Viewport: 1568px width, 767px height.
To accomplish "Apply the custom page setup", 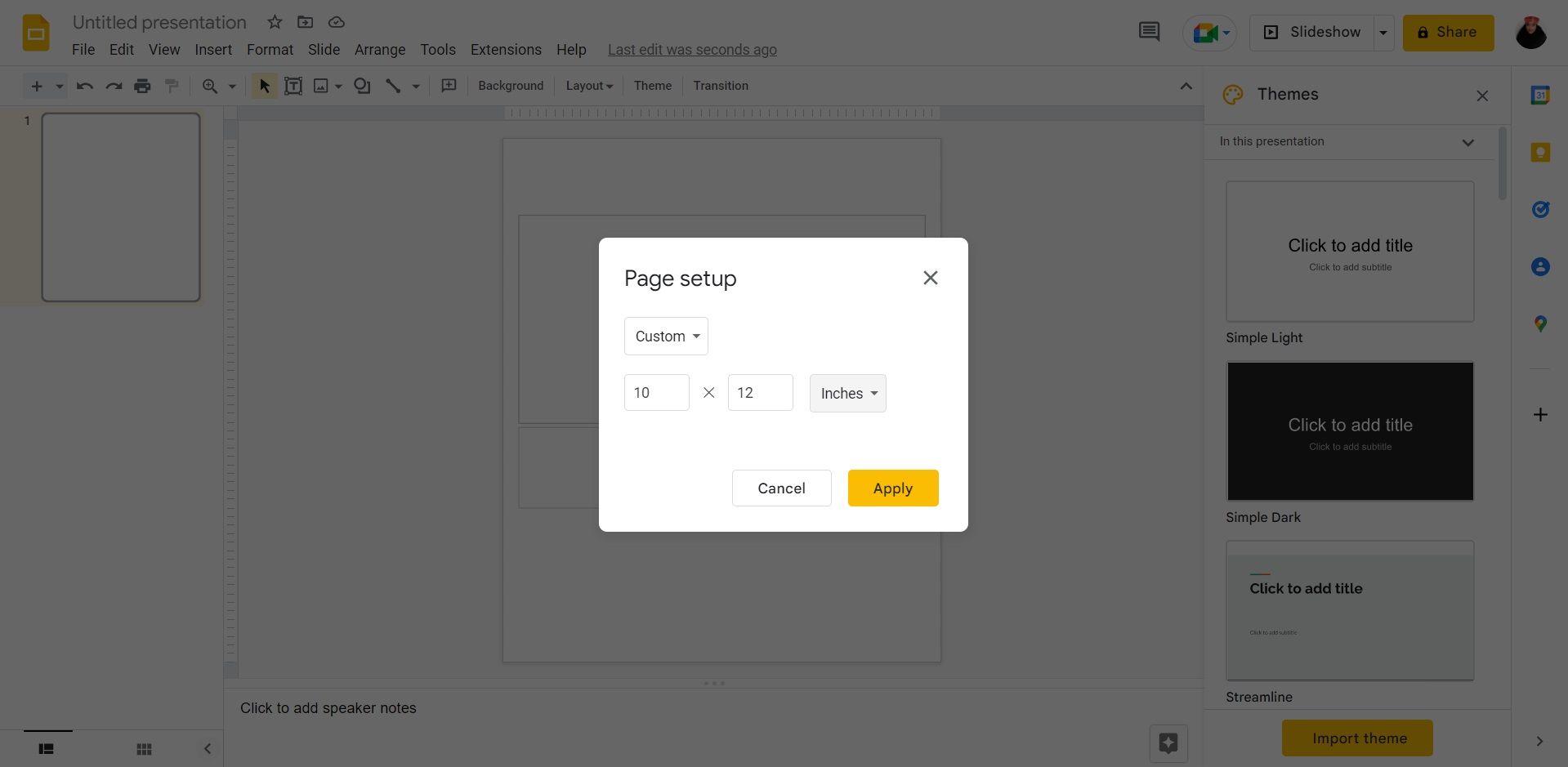I will click(x=892, y=488).
